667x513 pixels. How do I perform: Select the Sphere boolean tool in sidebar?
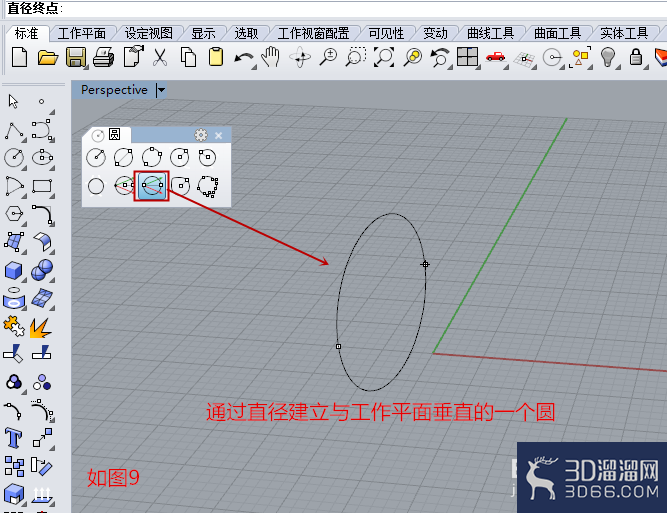(42, 270)
